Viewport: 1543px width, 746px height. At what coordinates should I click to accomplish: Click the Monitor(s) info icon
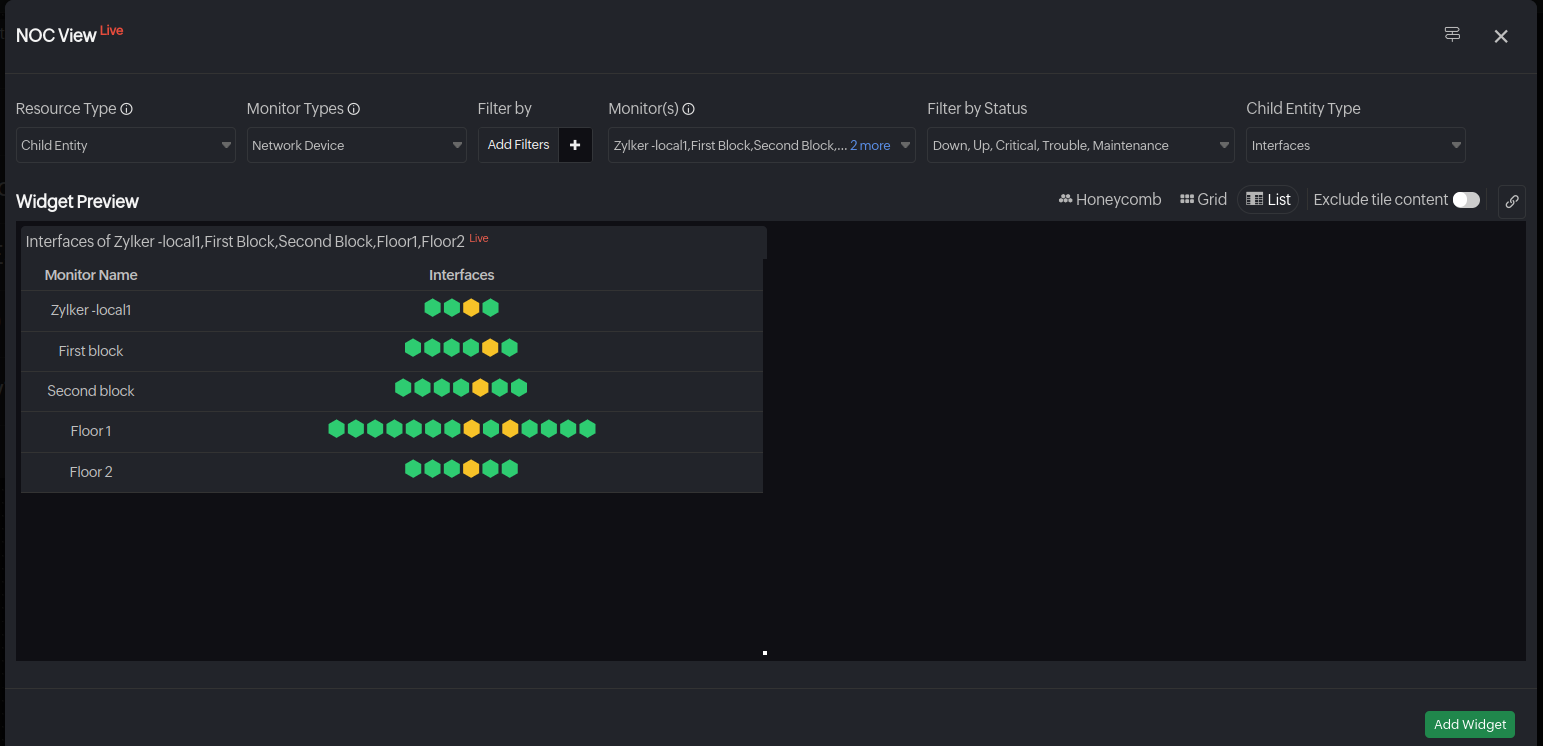(x=688, y=109)
